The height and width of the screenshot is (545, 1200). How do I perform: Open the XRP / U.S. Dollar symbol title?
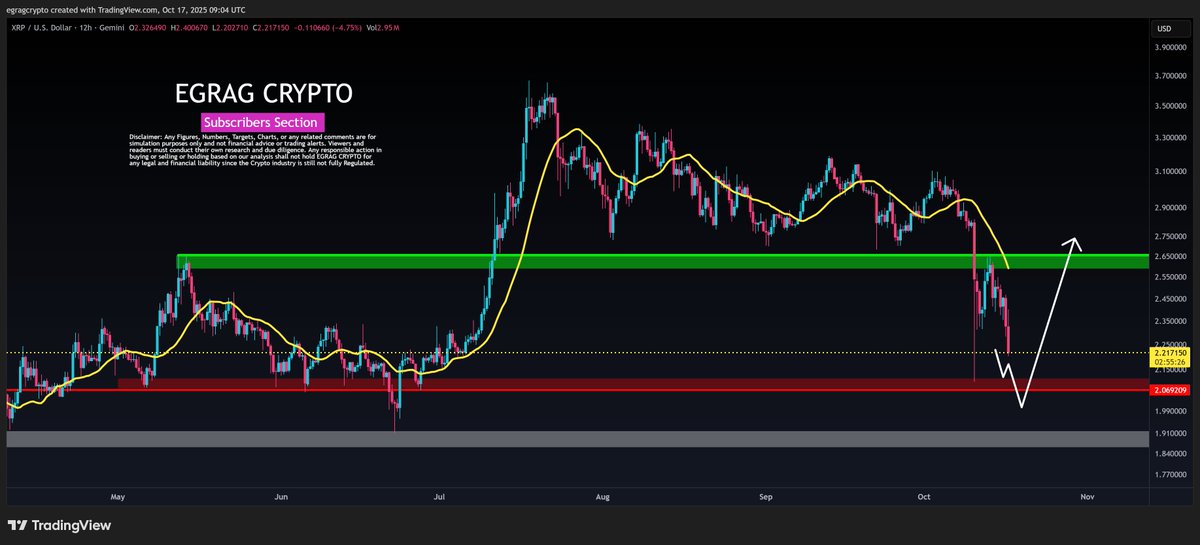pyautogui.click(x=46, y=29)
